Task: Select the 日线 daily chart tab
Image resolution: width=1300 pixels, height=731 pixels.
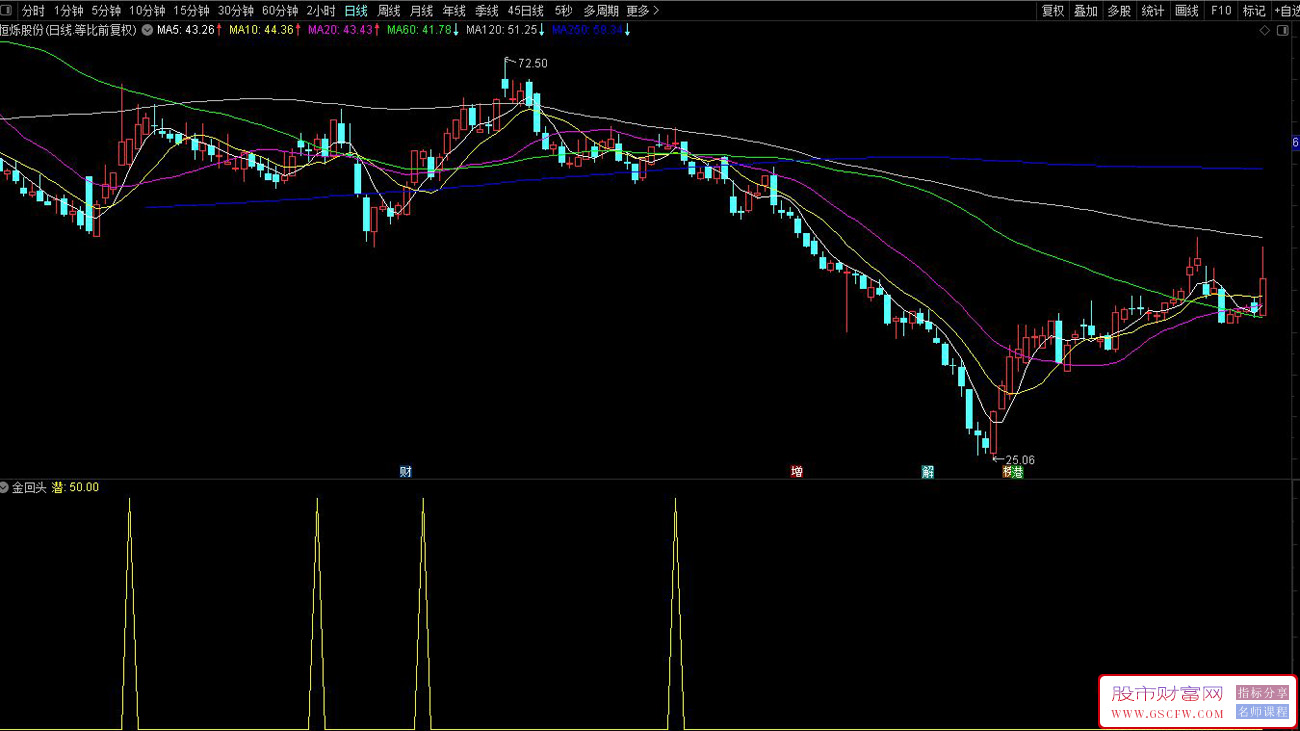Action: click(x=355, y=11)
